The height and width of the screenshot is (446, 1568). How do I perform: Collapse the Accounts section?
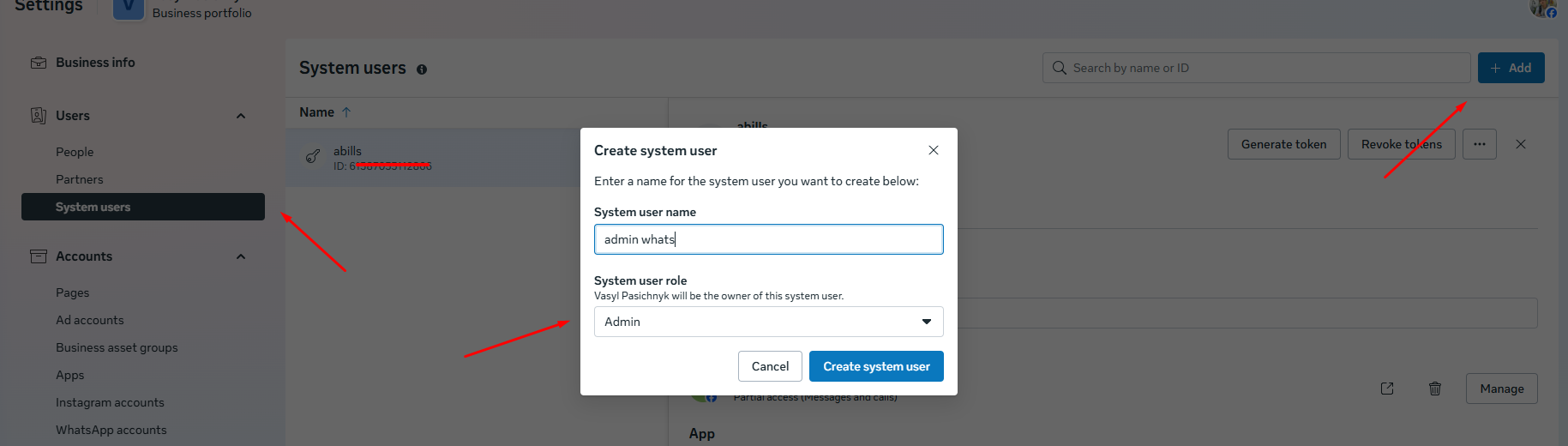pos(241,256)
